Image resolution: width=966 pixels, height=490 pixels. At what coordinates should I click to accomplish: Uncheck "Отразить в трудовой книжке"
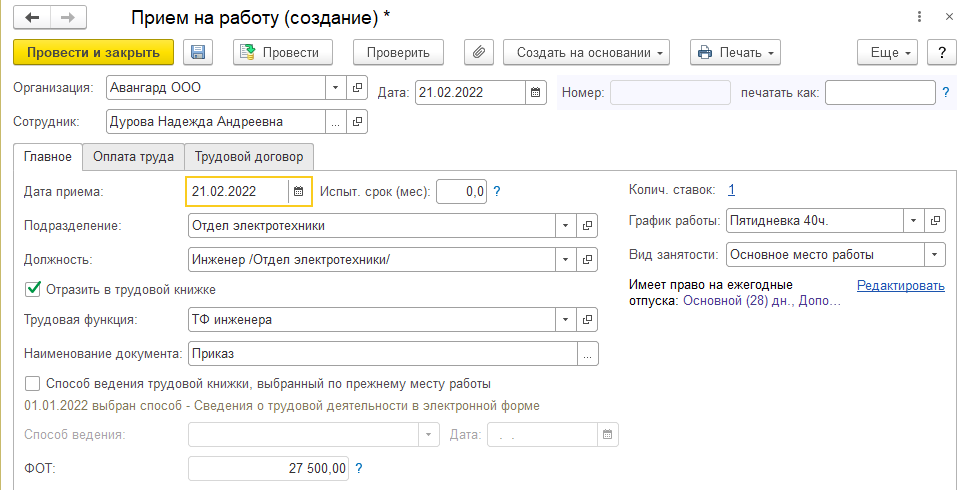(33, 290)
